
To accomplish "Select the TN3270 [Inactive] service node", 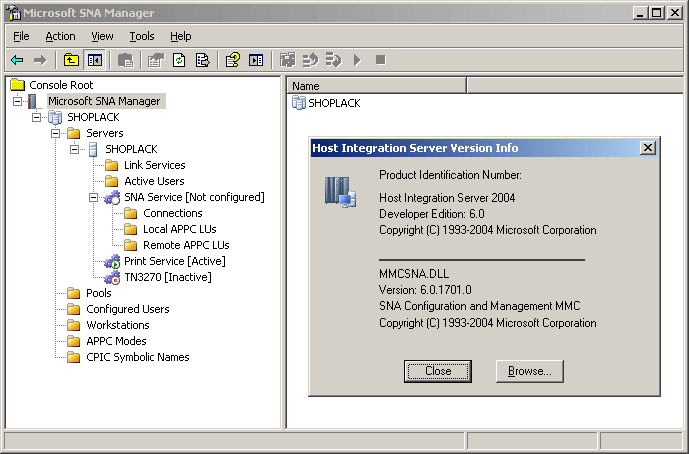I will pos(167,277).
